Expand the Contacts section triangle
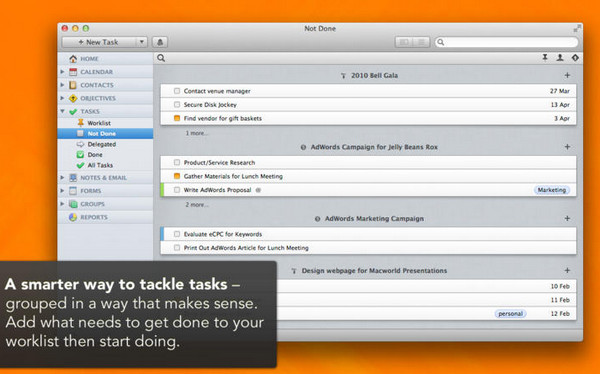Viewport: 600px width, 374px height. click(62, 85)
